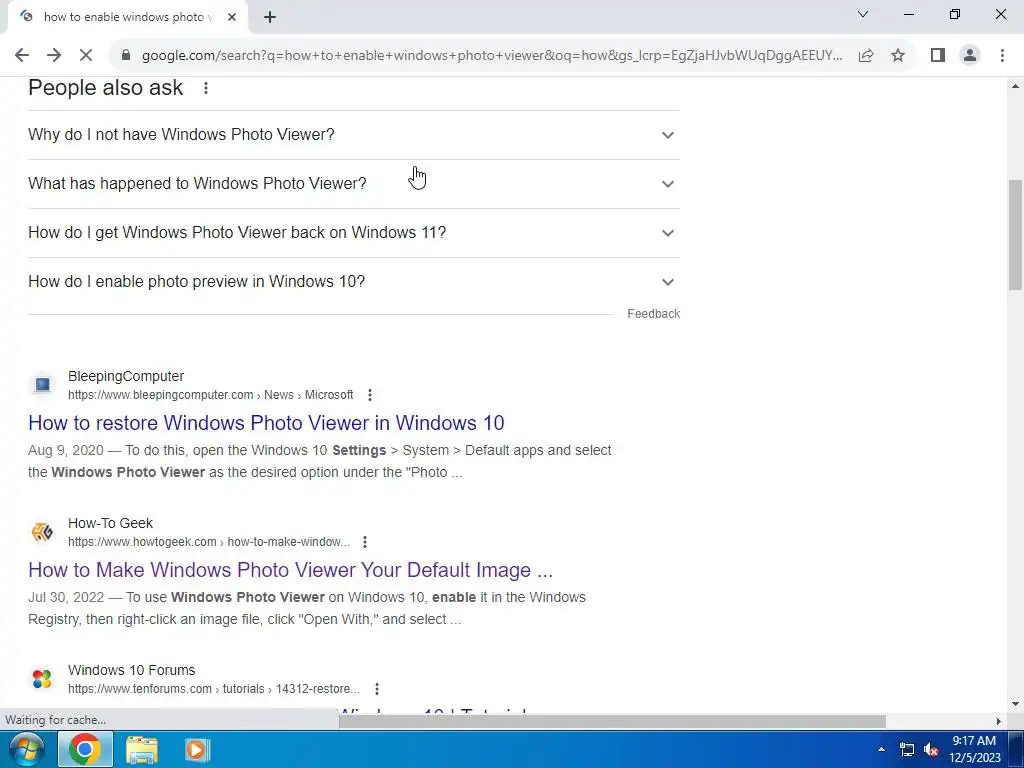
Task: Click the 'How-To Geek' site name
Action: (x=110, y=523)
